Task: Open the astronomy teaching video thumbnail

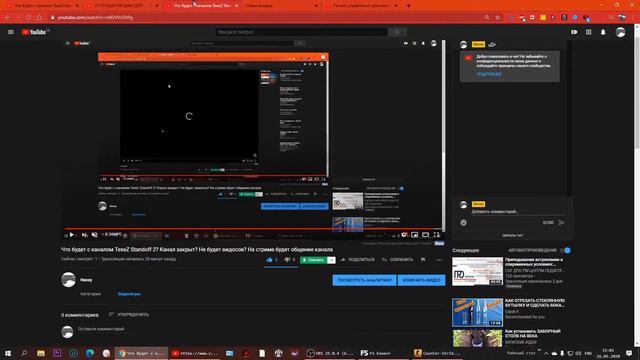Action: point(478,271)
